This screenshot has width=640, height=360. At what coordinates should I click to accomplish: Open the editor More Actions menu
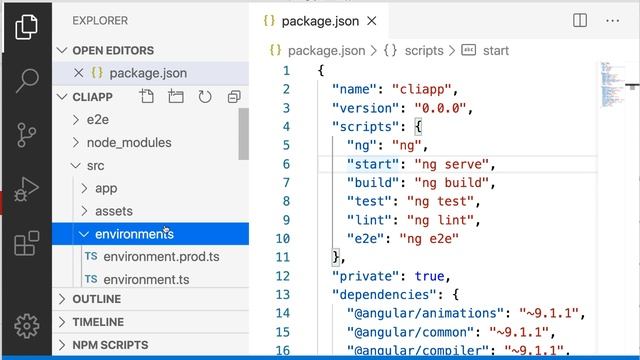coord(613,20)
